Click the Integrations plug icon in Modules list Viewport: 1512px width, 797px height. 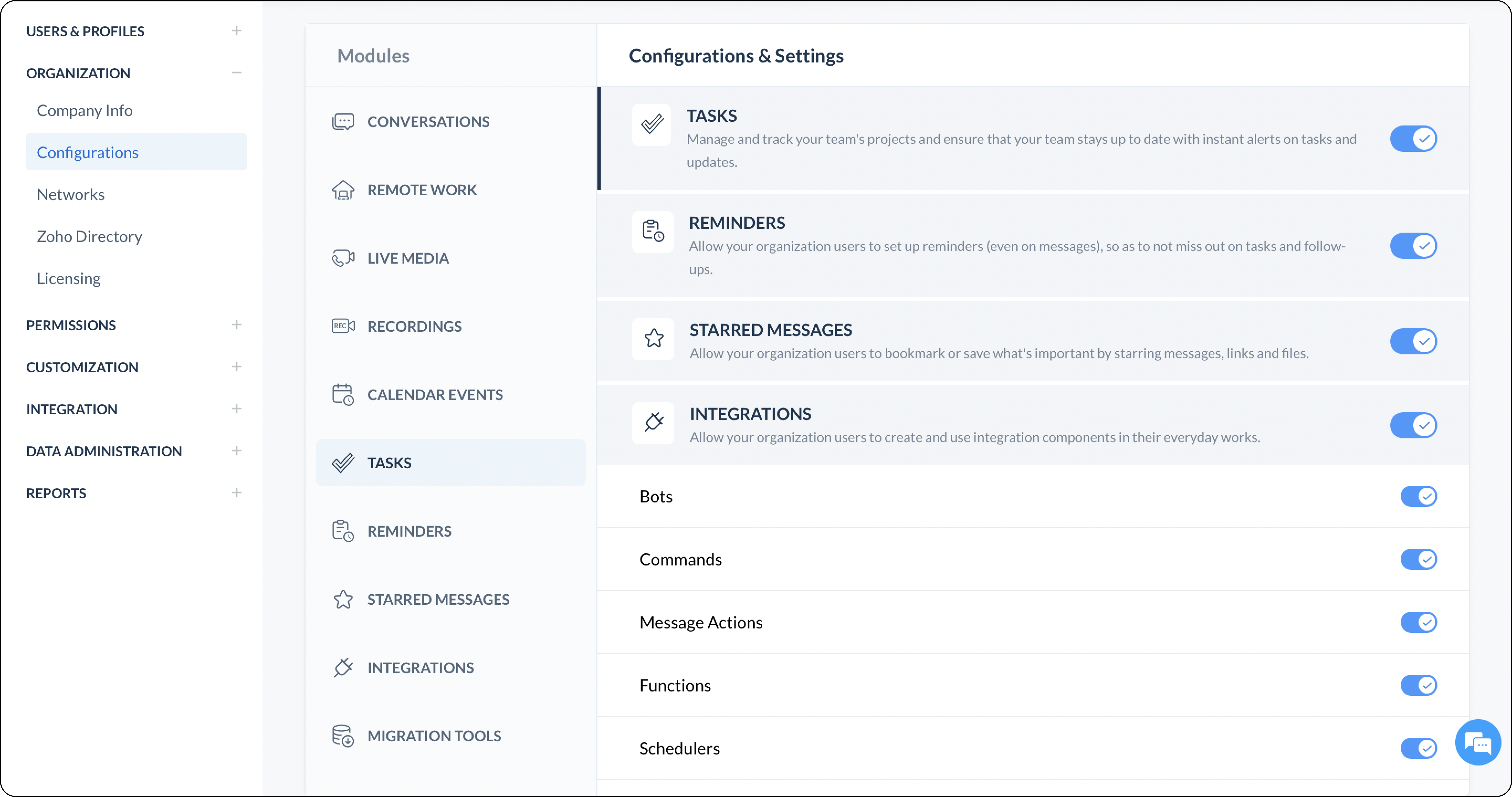(x=343, y=667)
